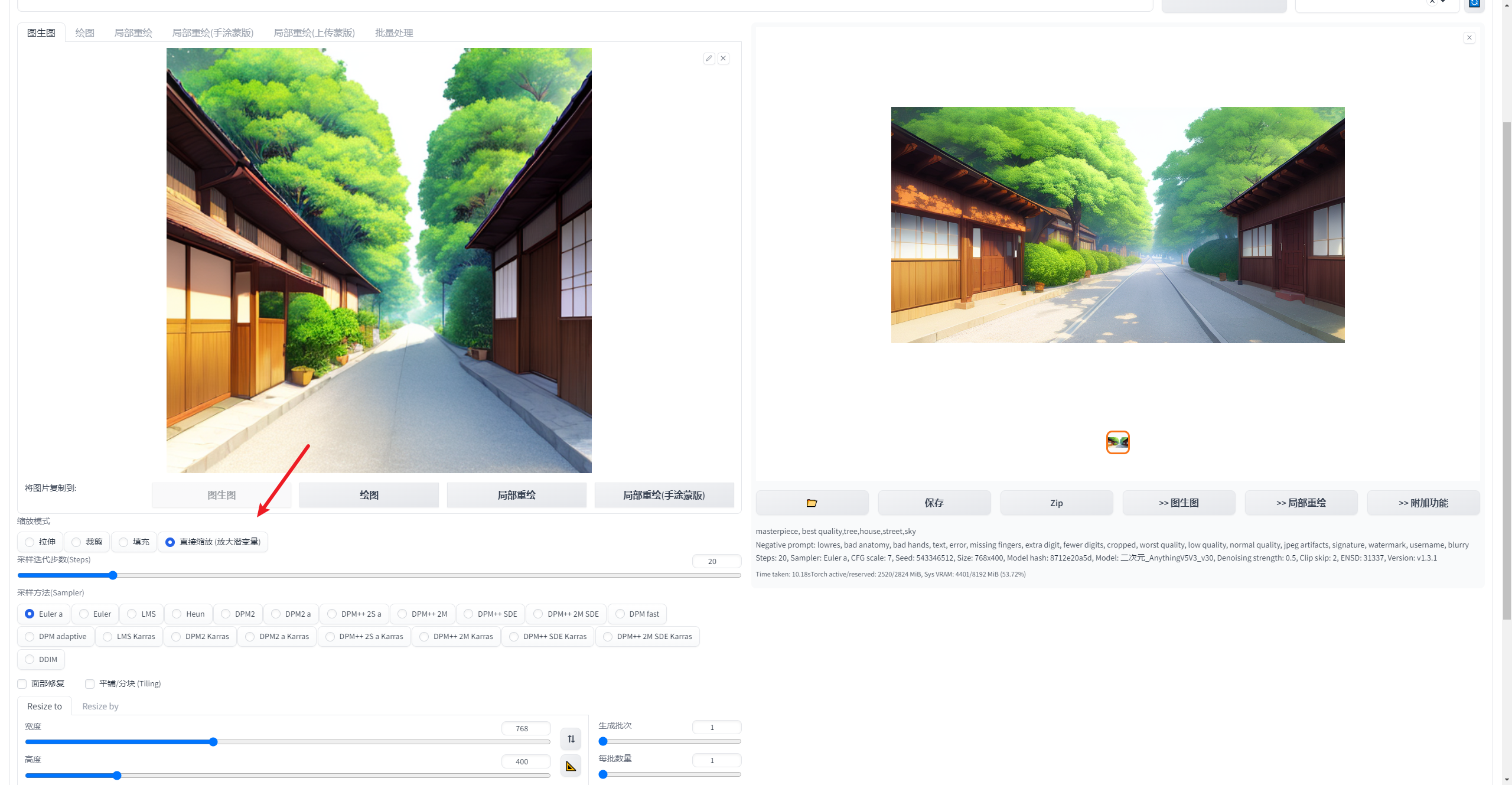Enable the 平铺/分块 (Tiling) checkbox
1512x785 pixels.
point(90,683)
